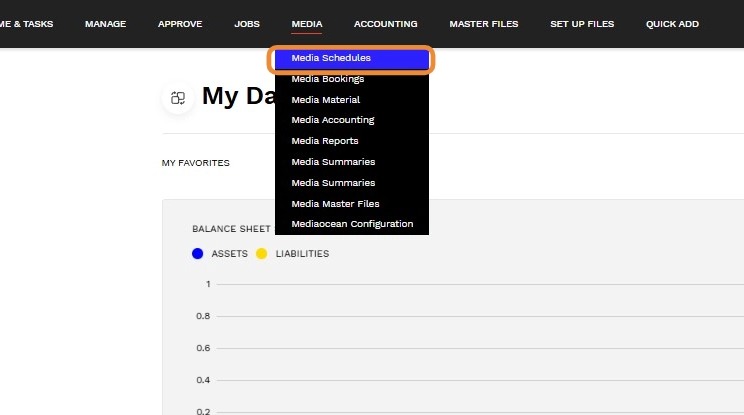The image size is (744, 415).
Task: Toggle the Liabilities legend yellow dot
Action: (x=261, y=254)
